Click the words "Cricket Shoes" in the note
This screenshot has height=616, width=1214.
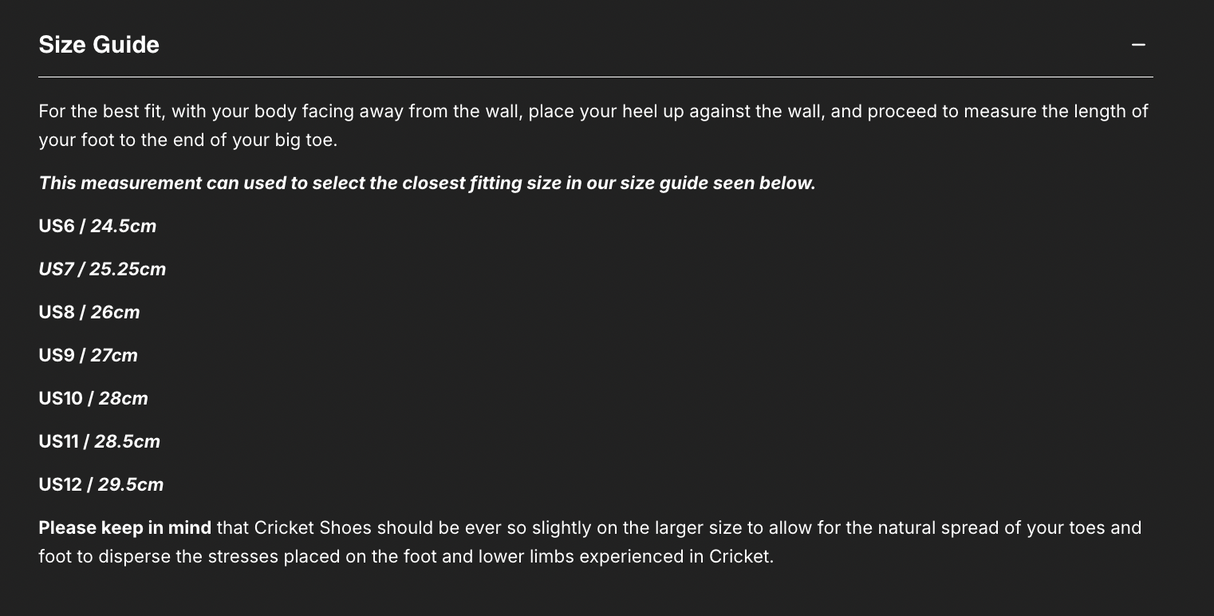coord(312,528)
